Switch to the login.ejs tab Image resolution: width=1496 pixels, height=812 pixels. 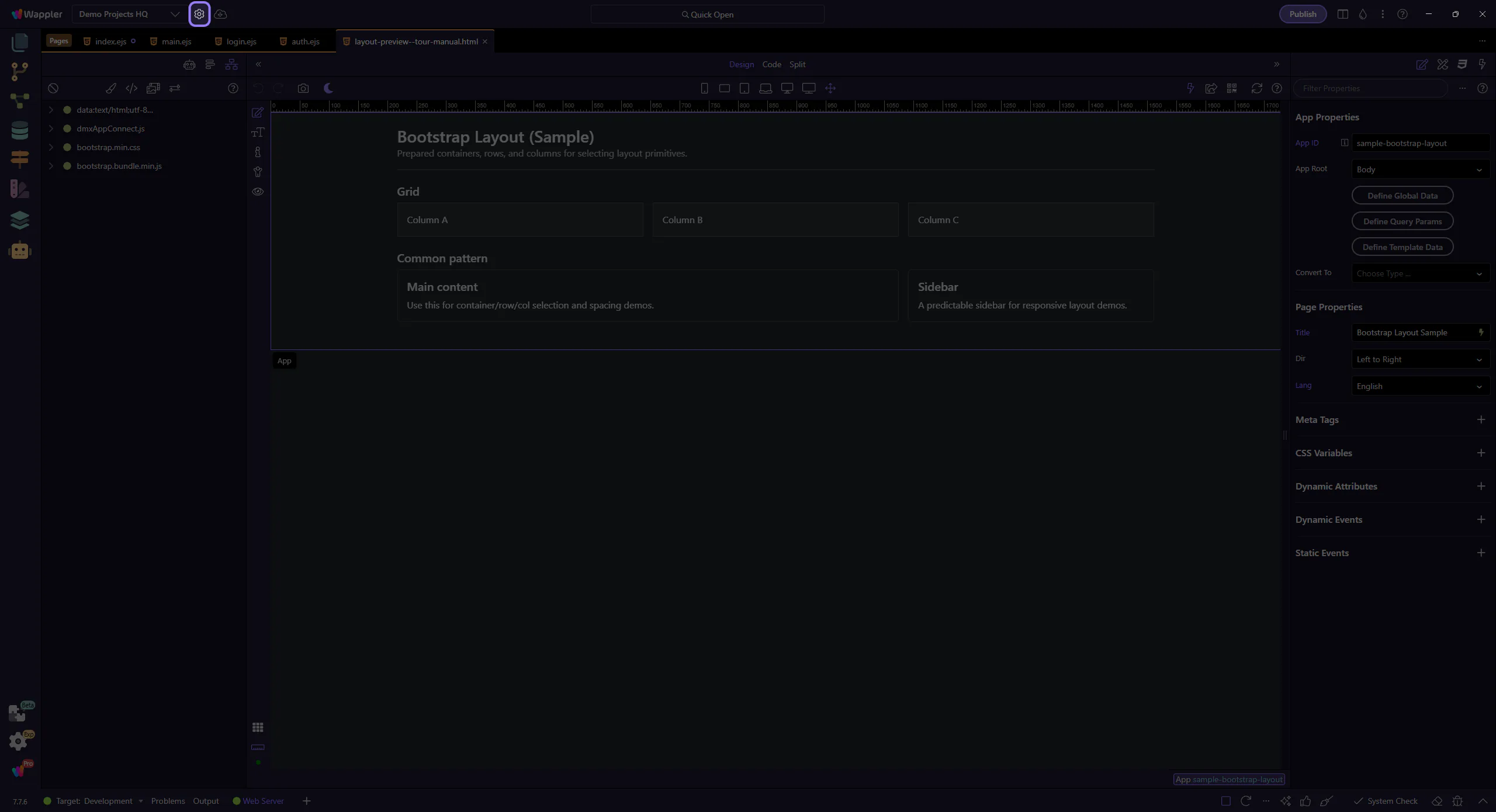(241, 41)
